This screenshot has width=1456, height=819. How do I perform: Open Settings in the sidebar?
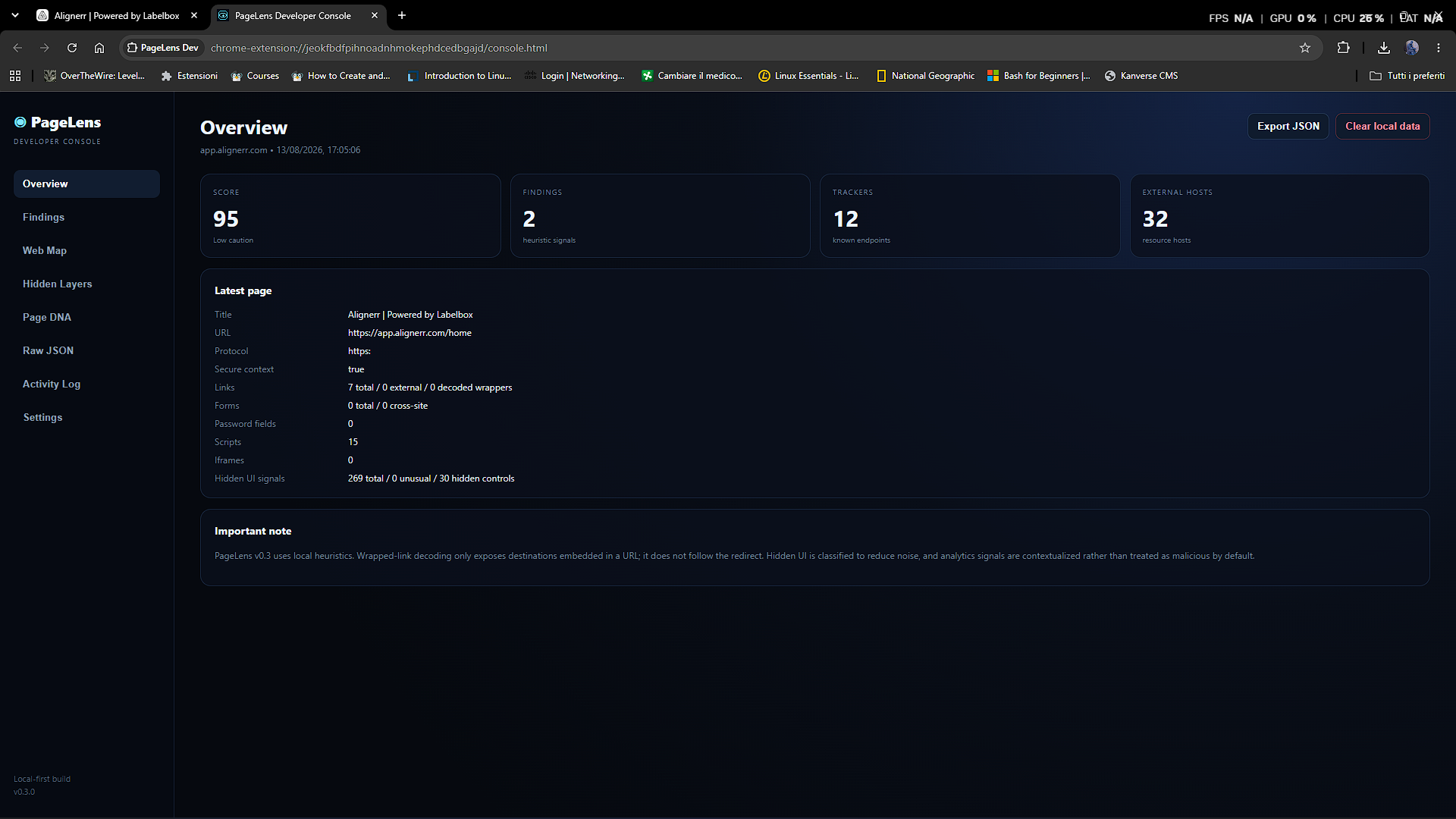click(x=86, y=417)
